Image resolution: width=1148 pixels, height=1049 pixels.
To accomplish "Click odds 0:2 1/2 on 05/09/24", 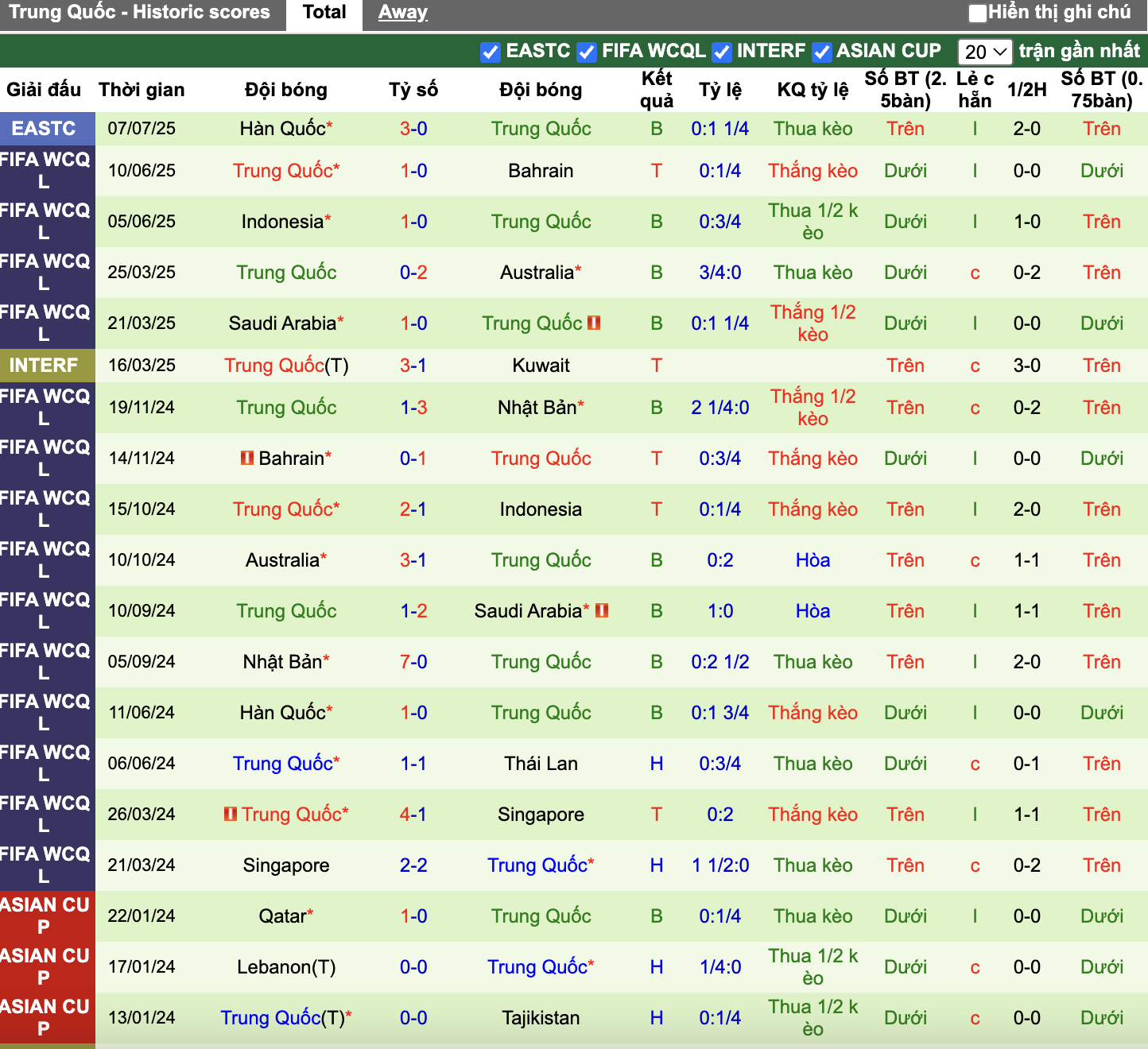I will point(720,662).
